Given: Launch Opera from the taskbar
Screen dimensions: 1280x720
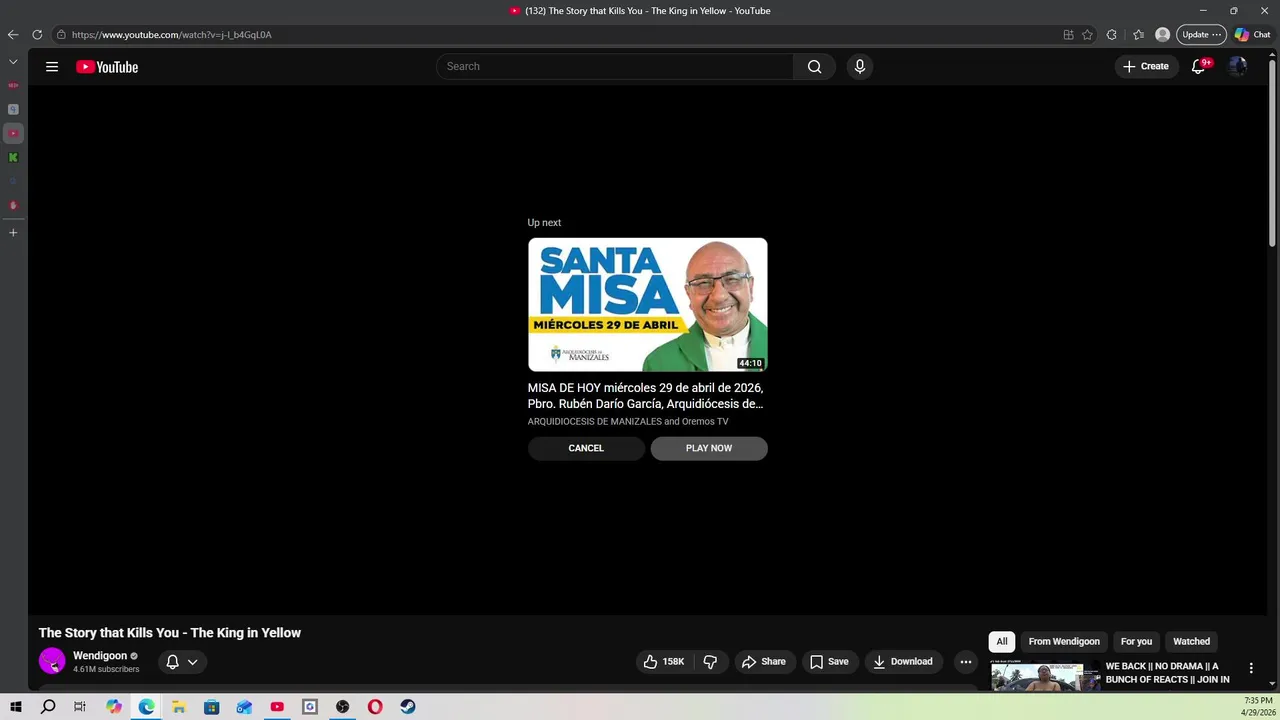Looking at the screenshot, I should coord(375,707).
